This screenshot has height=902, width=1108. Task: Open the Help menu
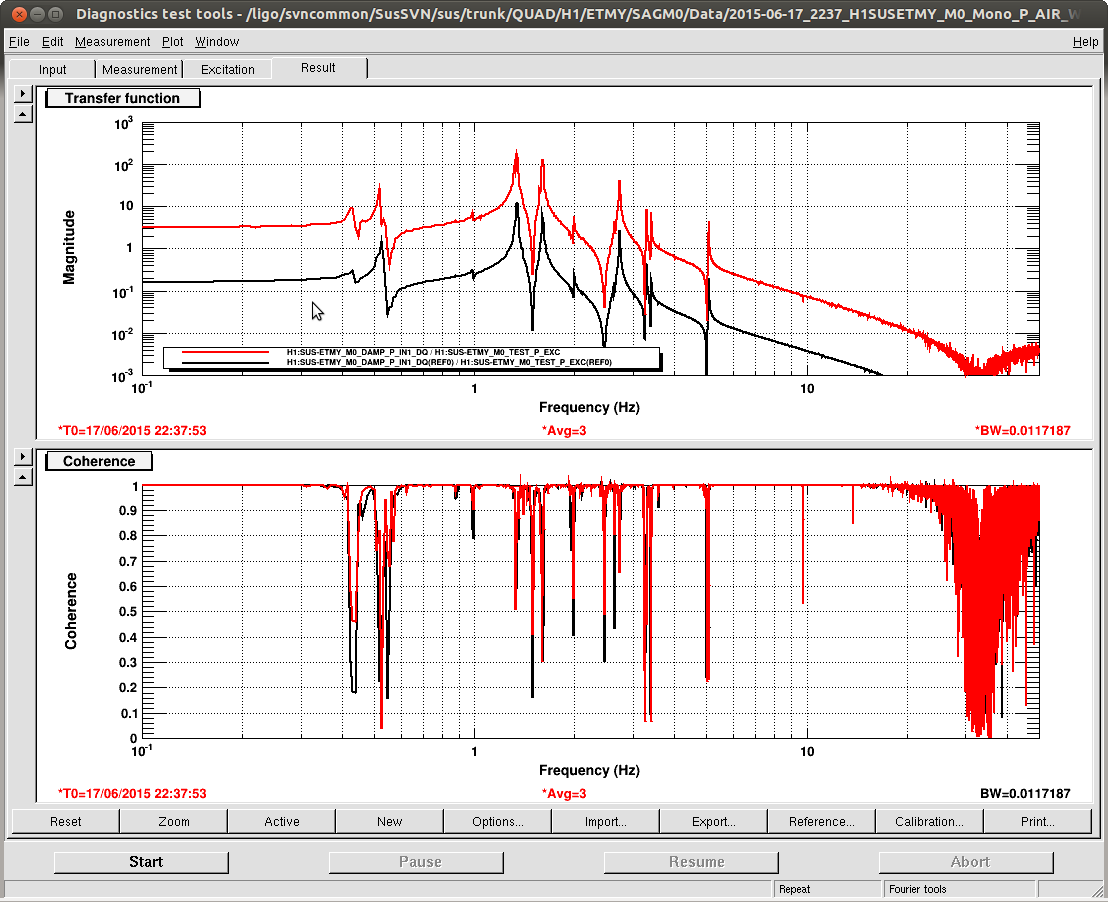tap(1085, 42)
